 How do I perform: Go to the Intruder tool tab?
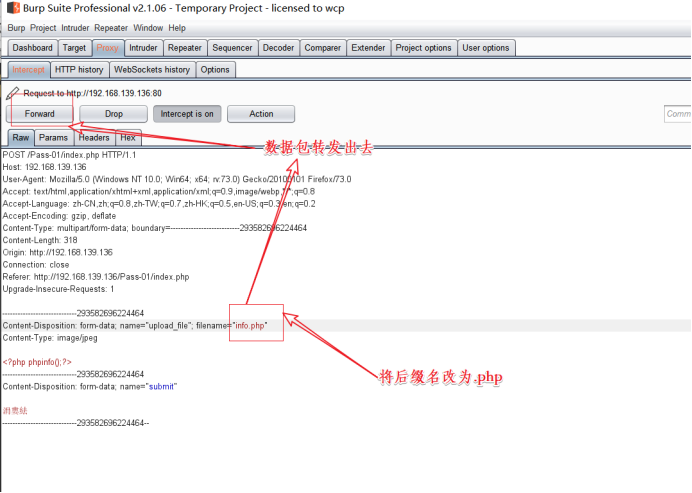click(143, 48)
